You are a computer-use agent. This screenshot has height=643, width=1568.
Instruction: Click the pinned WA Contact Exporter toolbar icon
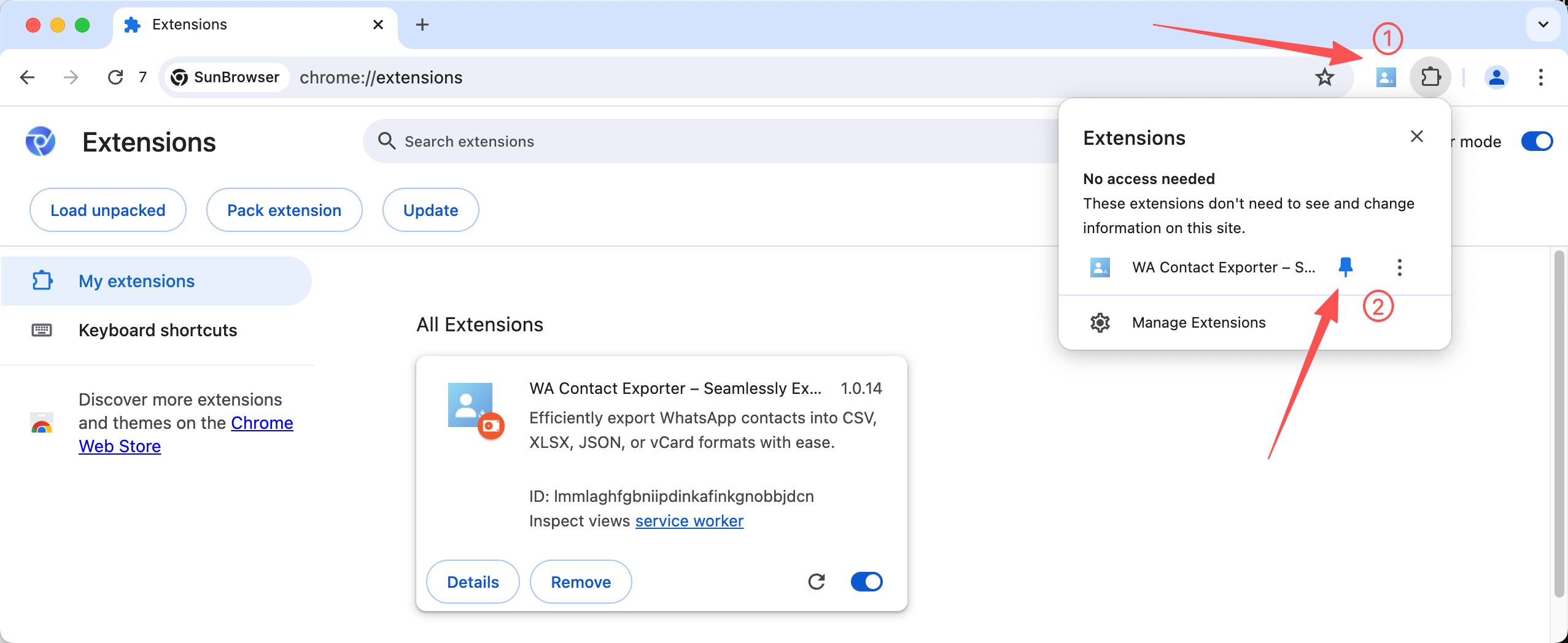click(x=1386, y=77)
